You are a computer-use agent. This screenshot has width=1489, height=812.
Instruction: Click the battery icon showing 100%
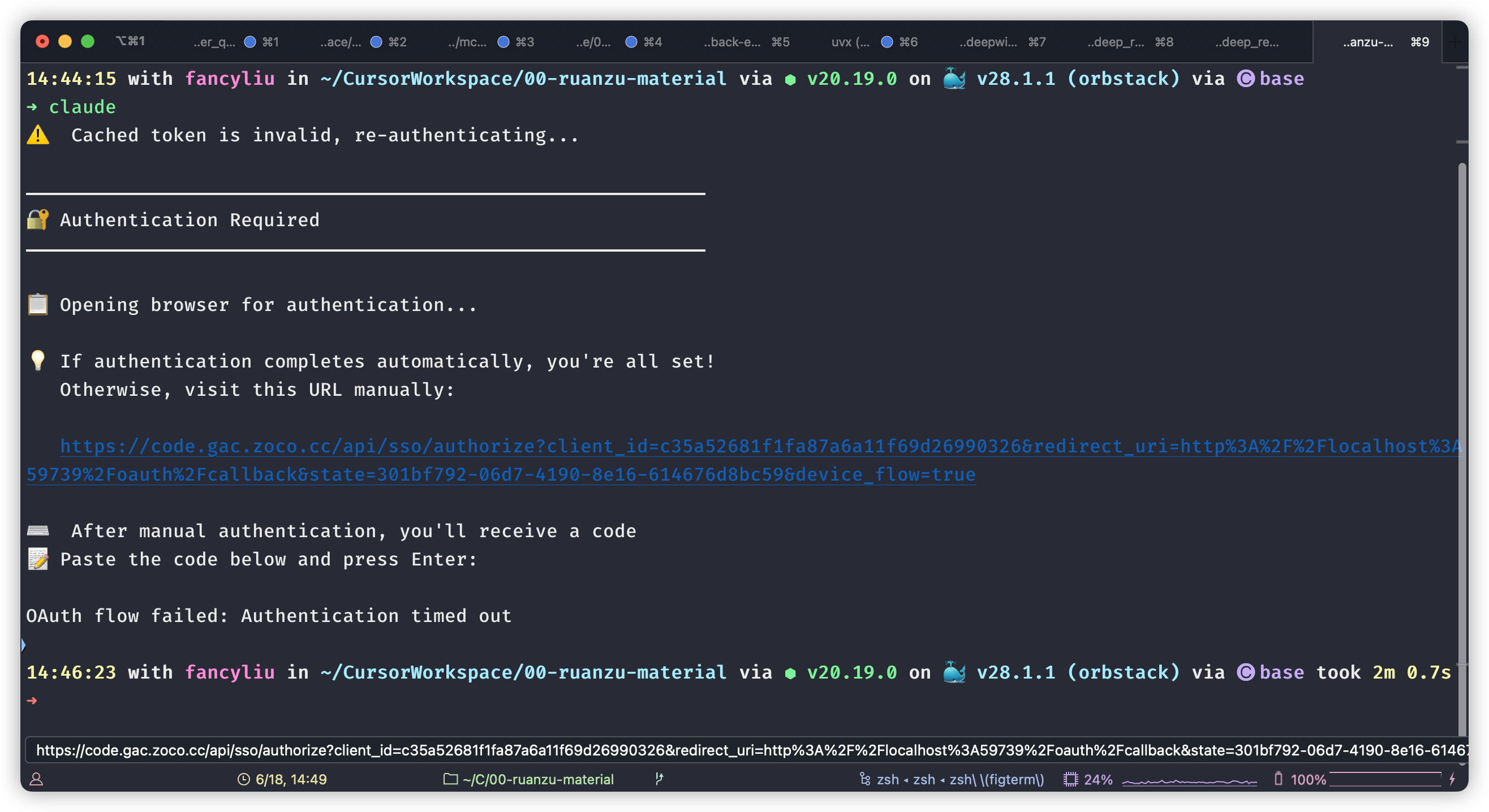click(1278, 779)
